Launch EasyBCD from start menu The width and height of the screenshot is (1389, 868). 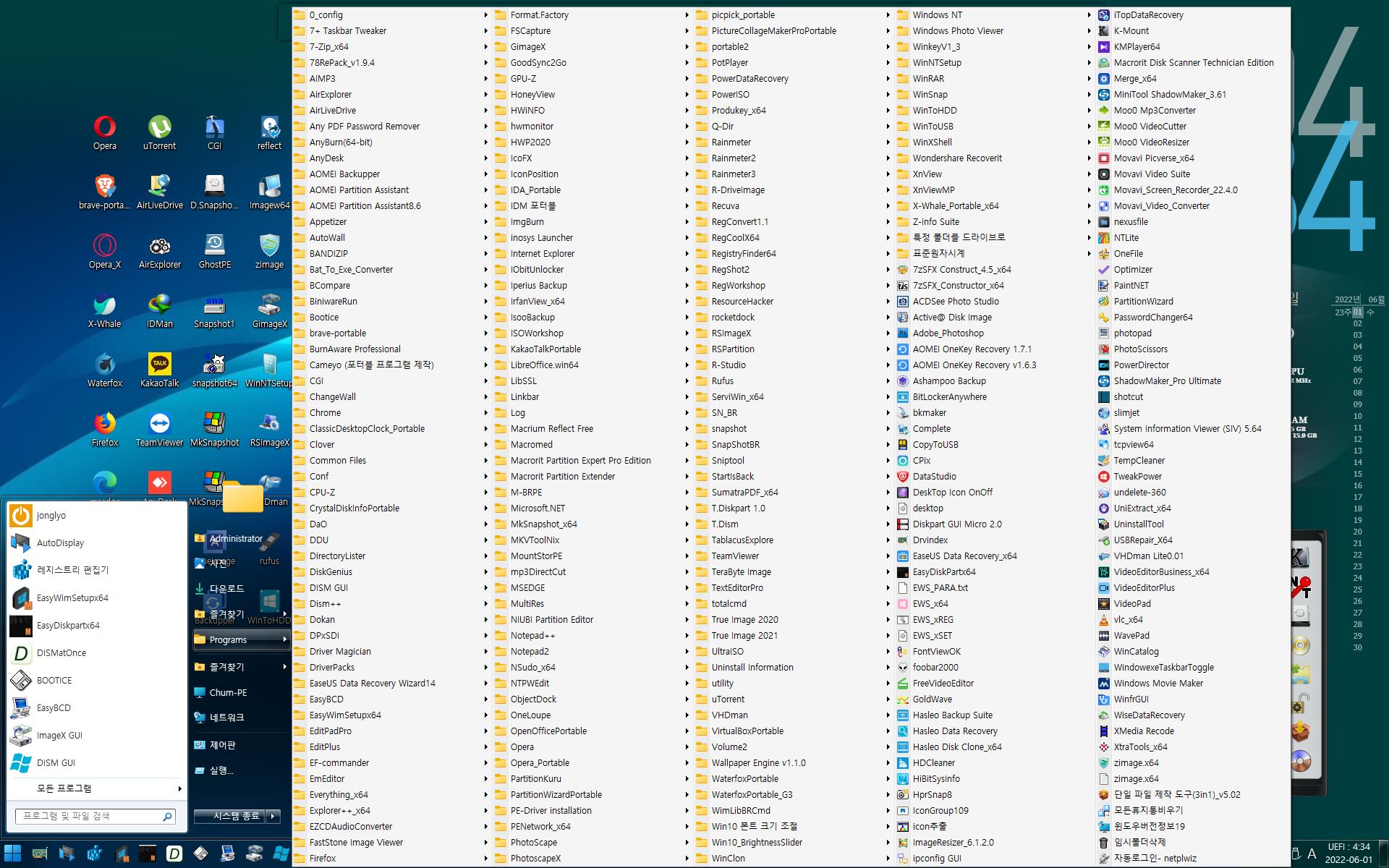pos(95,707)
